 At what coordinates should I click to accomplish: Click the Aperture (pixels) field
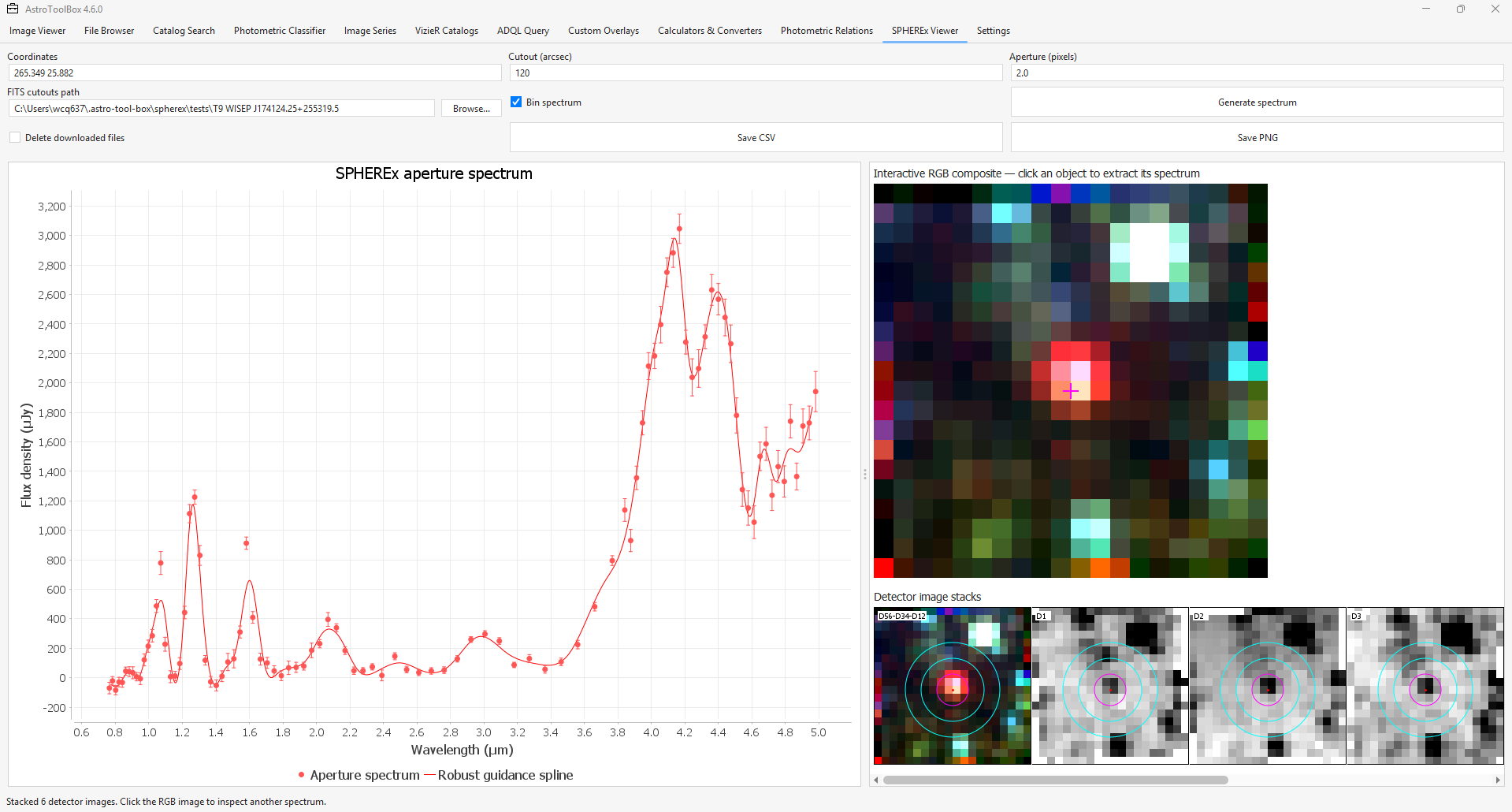pyautogui.click(x=1257, y=73)
